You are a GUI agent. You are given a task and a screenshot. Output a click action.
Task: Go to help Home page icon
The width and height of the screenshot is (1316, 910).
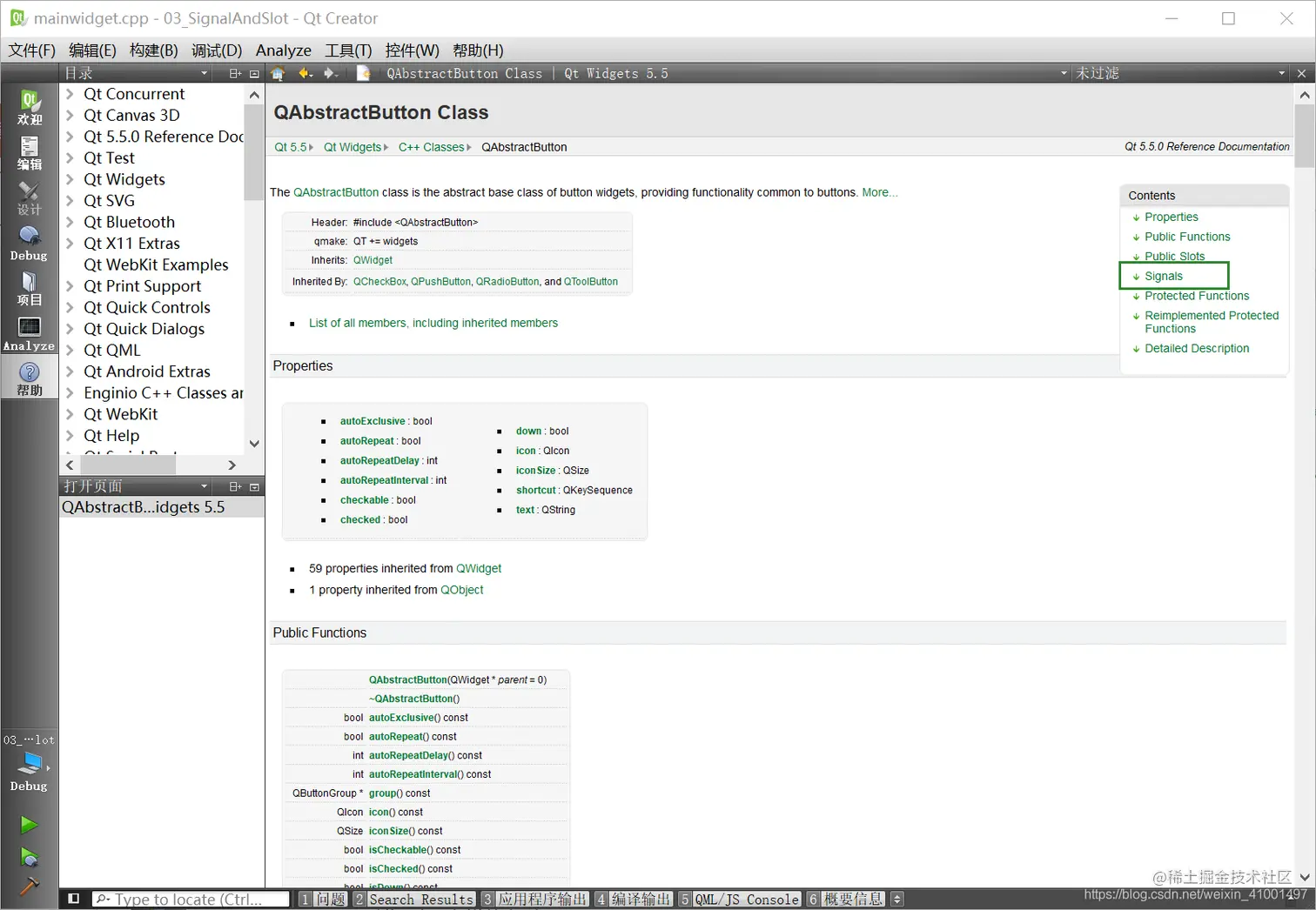tap(278, 73)
